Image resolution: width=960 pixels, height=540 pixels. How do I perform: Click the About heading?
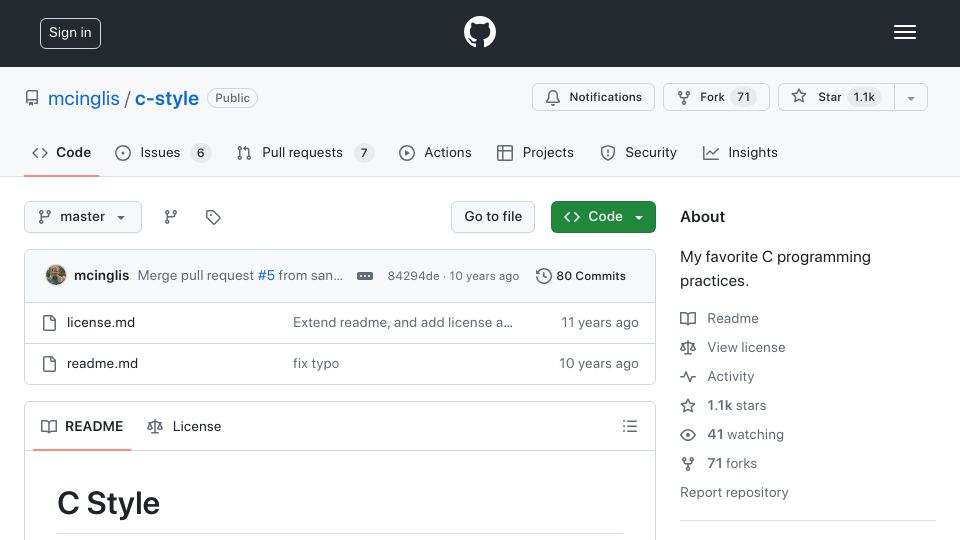point(702,217)
